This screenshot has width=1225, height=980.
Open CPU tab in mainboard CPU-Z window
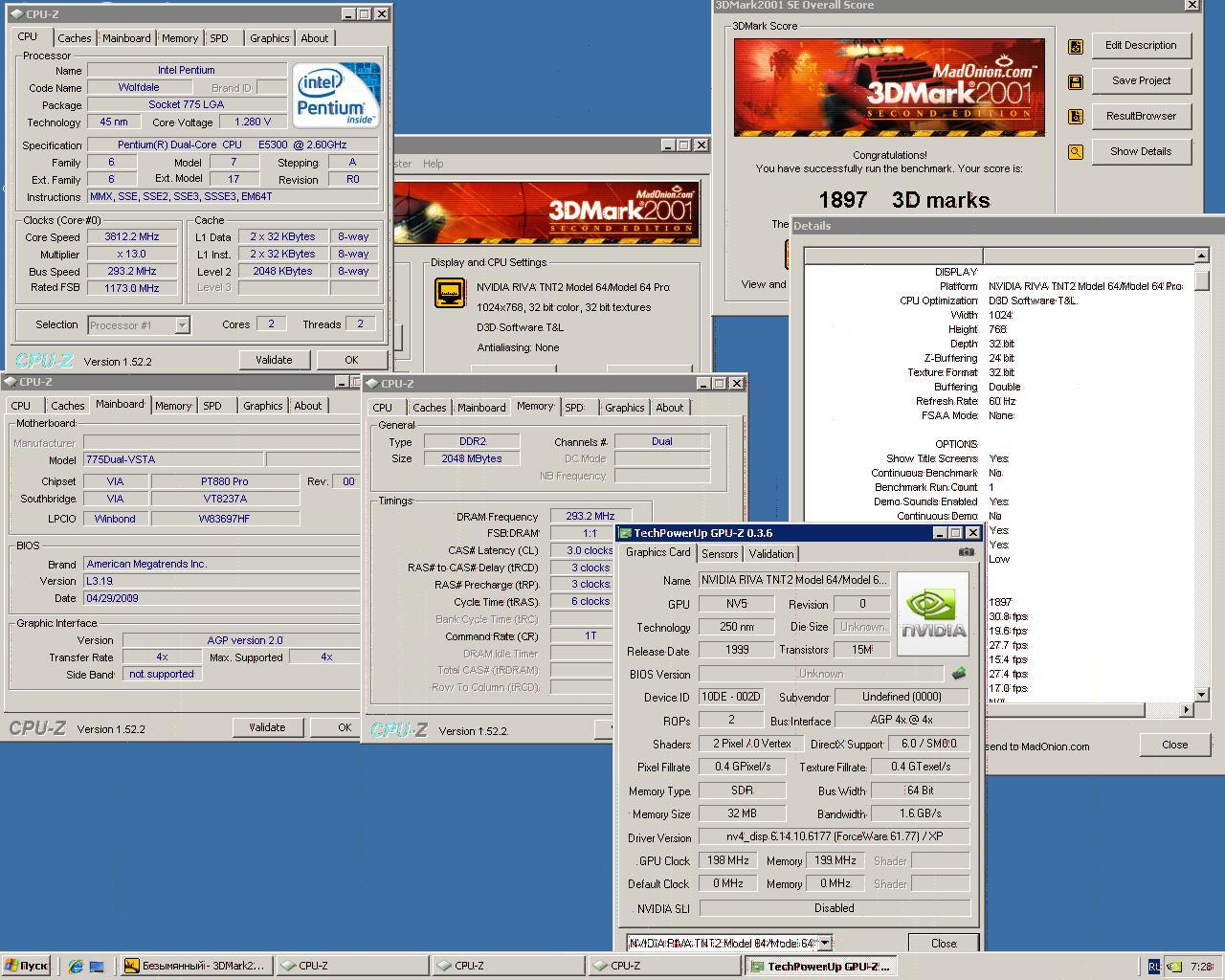(21, 406)
